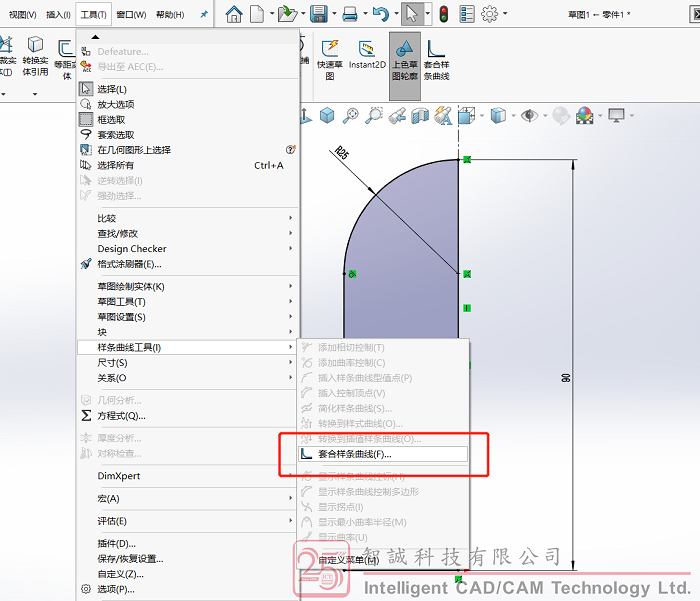Click Edit Appearance grey sphere icon
700x601 pixels.
pyautogui.click(x=561, y=116)
